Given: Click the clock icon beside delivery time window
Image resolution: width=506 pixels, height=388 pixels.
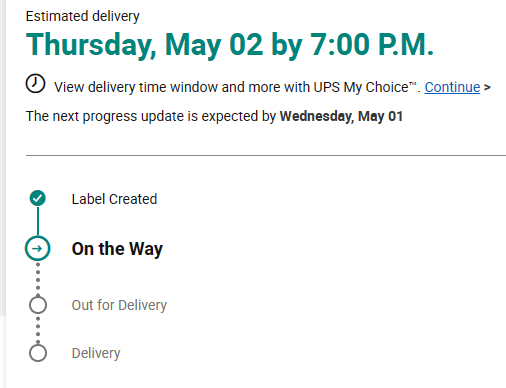Looking at the screenshot, I should 35,83.
